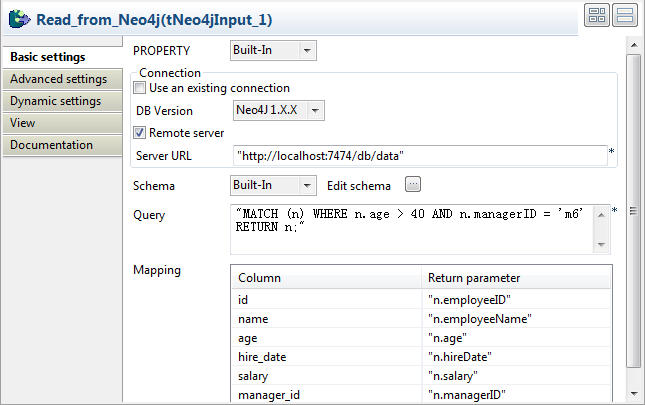Open the Basic settings tab
Screen dimensions: 645x405
click(x=48, y=57)
